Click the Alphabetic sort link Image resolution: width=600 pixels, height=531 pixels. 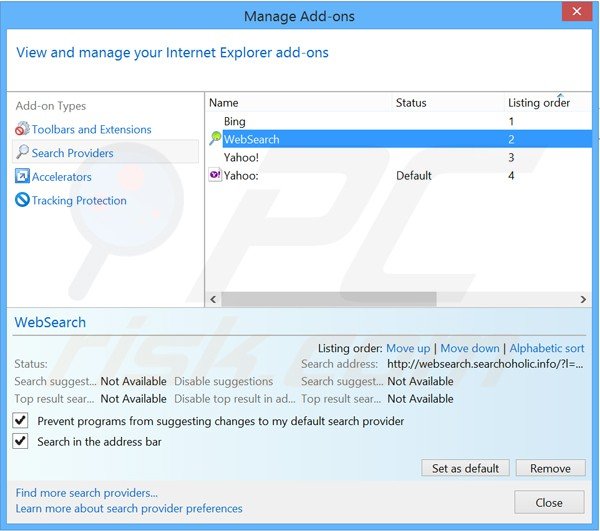pyautogui.click(x=547, y=348)
